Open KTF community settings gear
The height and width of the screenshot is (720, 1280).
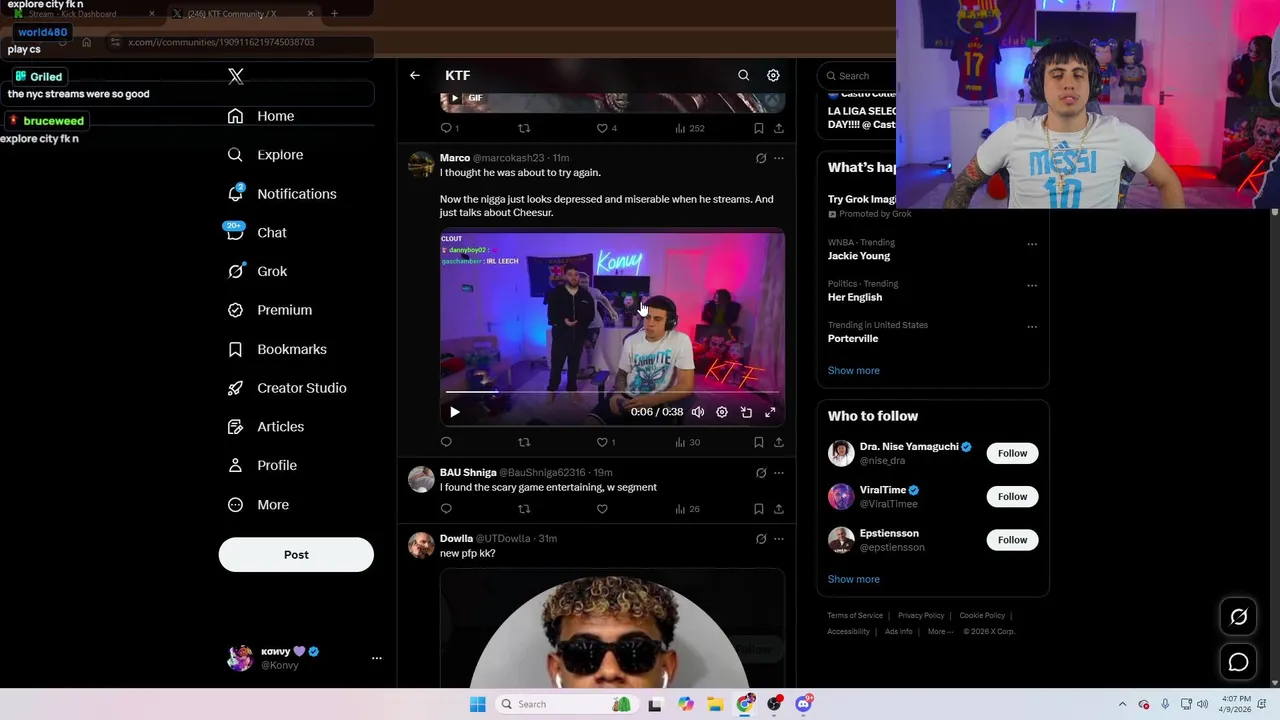(773, 75)
